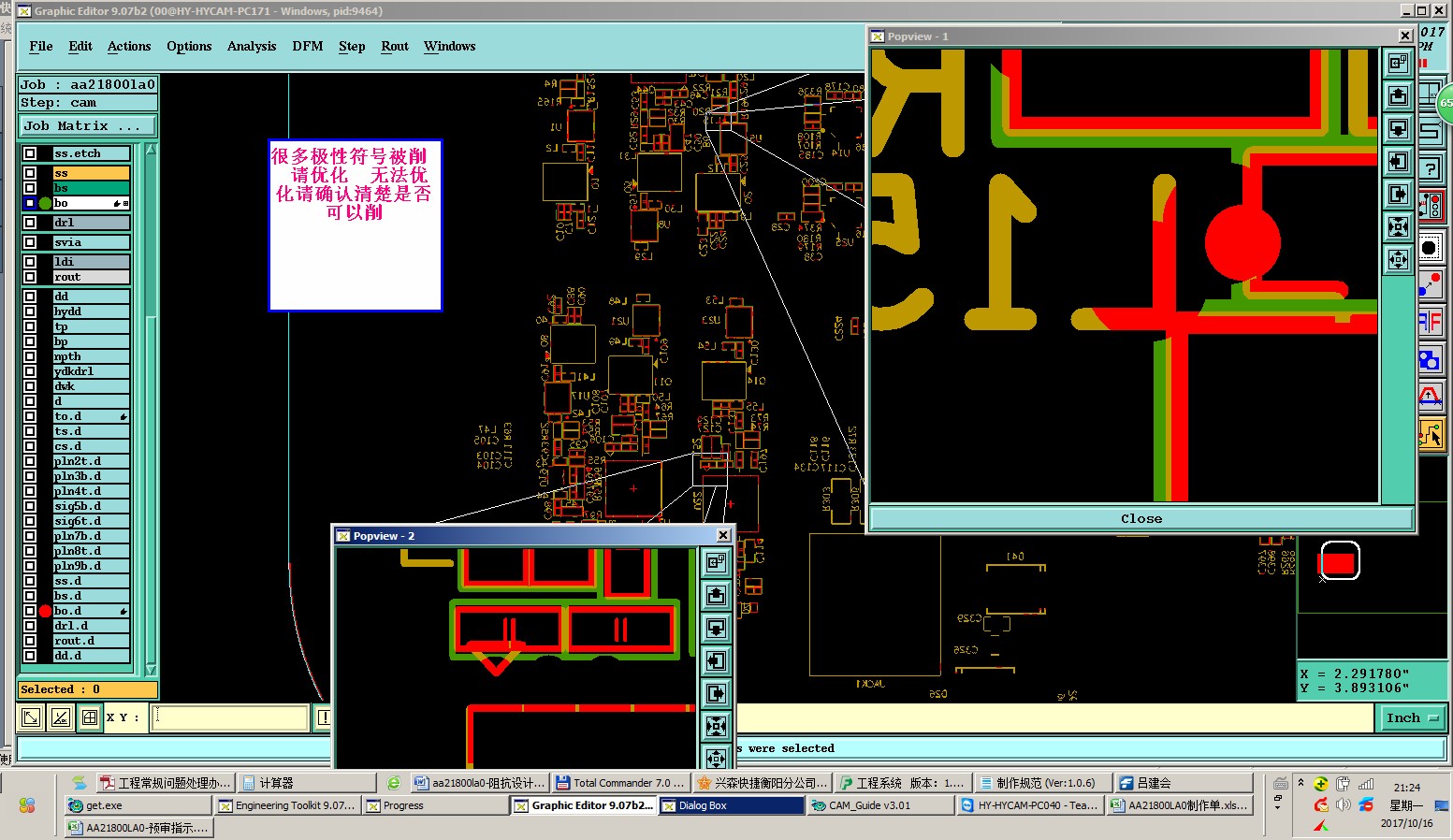Click Close button in Popview - 1
The width and height of the screenshot is (1453, 840).
(1141, 518)
